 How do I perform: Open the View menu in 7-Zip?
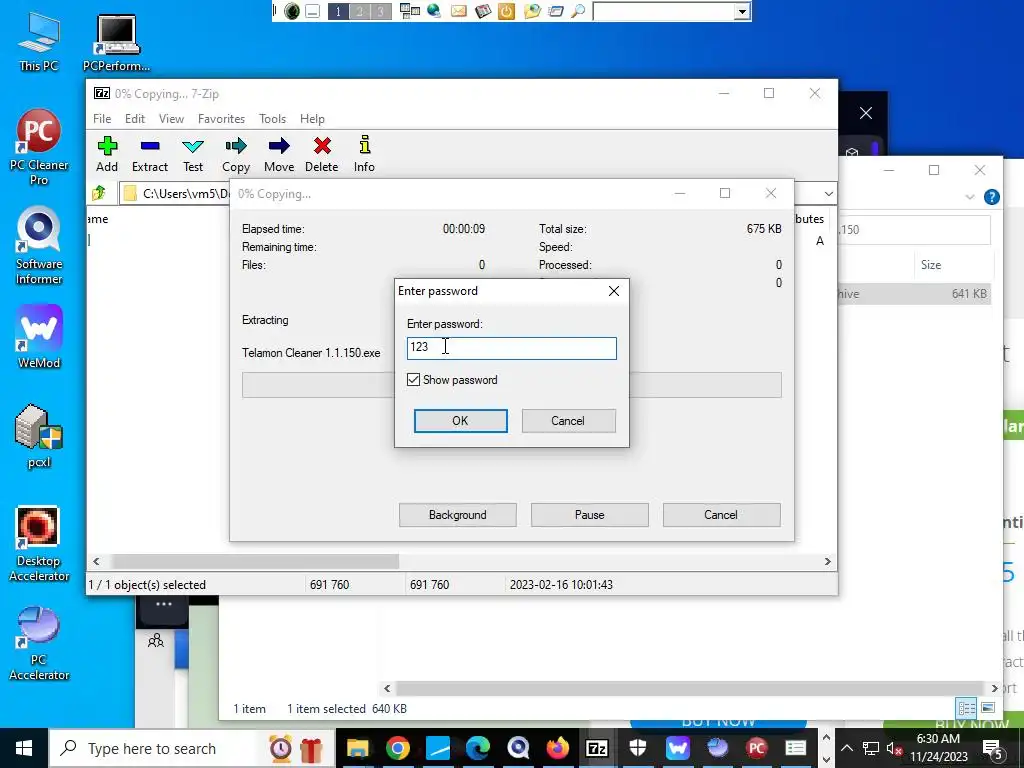pyautogui.click(x=171, y=119)
